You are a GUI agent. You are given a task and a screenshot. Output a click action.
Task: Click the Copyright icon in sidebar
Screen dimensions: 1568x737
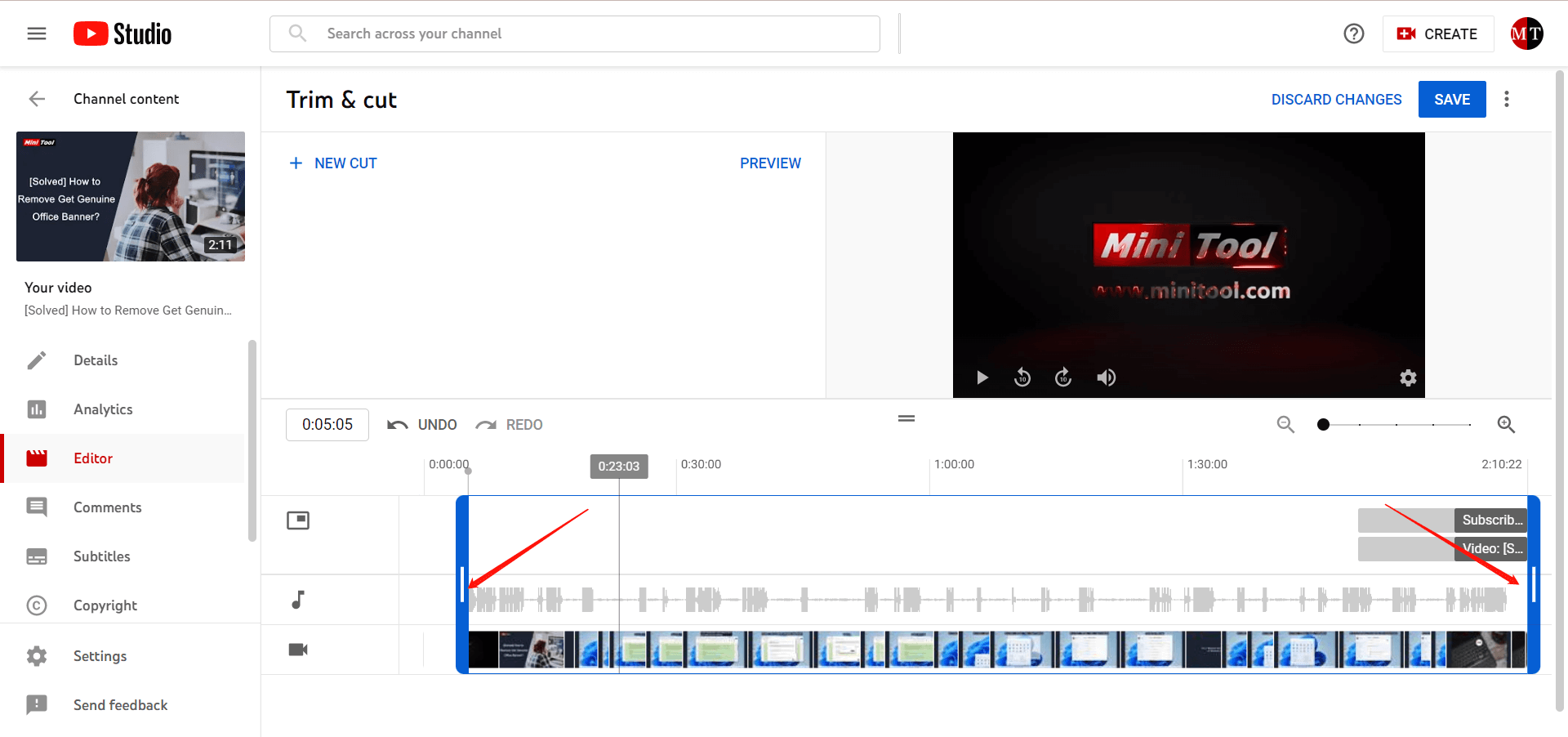point(37,605)
